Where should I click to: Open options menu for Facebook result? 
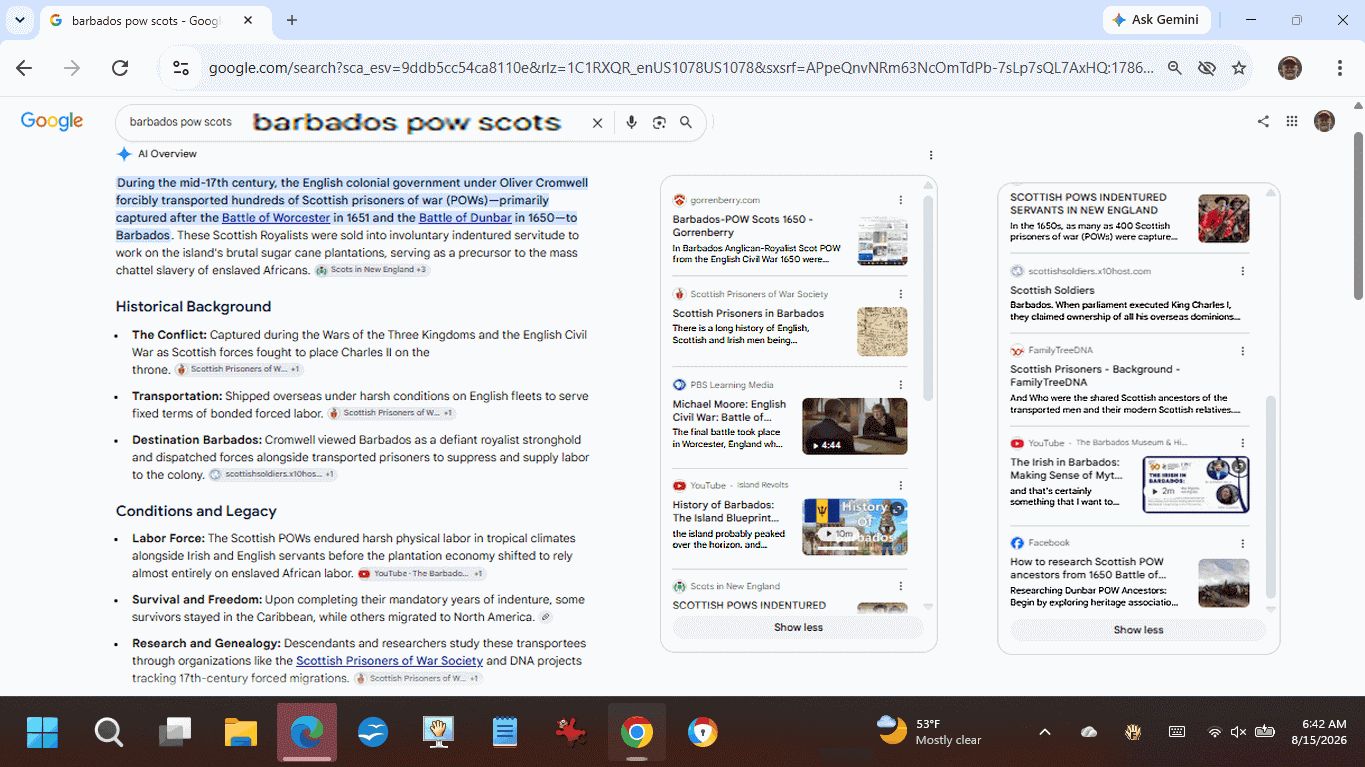pyautogui.click(x=1243, y=543)
